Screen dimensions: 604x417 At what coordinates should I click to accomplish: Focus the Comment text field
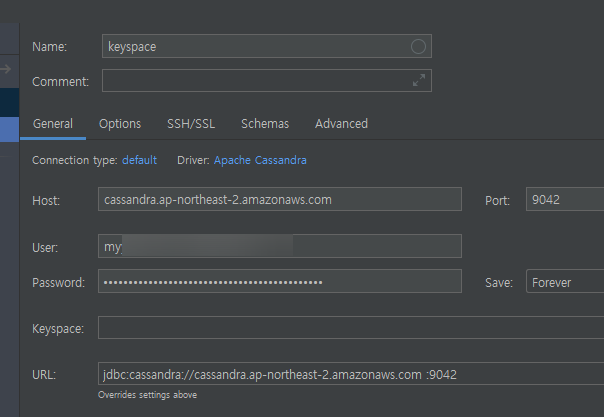255,81
